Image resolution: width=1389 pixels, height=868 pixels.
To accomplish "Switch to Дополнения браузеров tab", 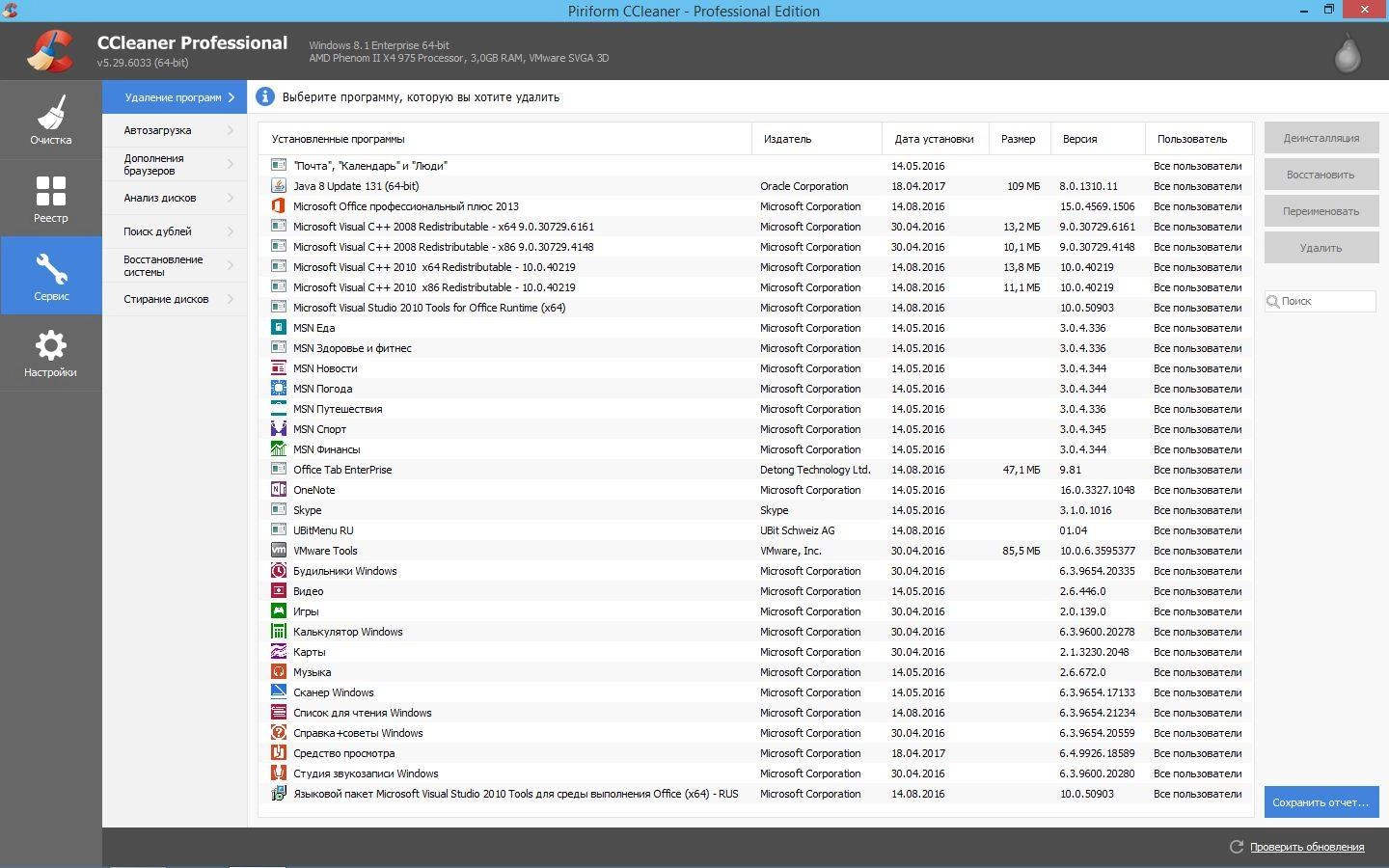I will pos(175,164).
